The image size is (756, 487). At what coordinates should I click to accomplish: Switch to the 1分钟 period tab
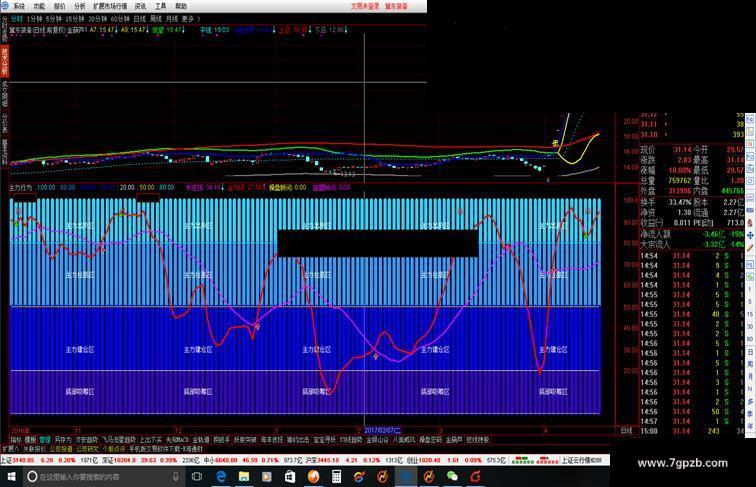[x=34, y=19]
